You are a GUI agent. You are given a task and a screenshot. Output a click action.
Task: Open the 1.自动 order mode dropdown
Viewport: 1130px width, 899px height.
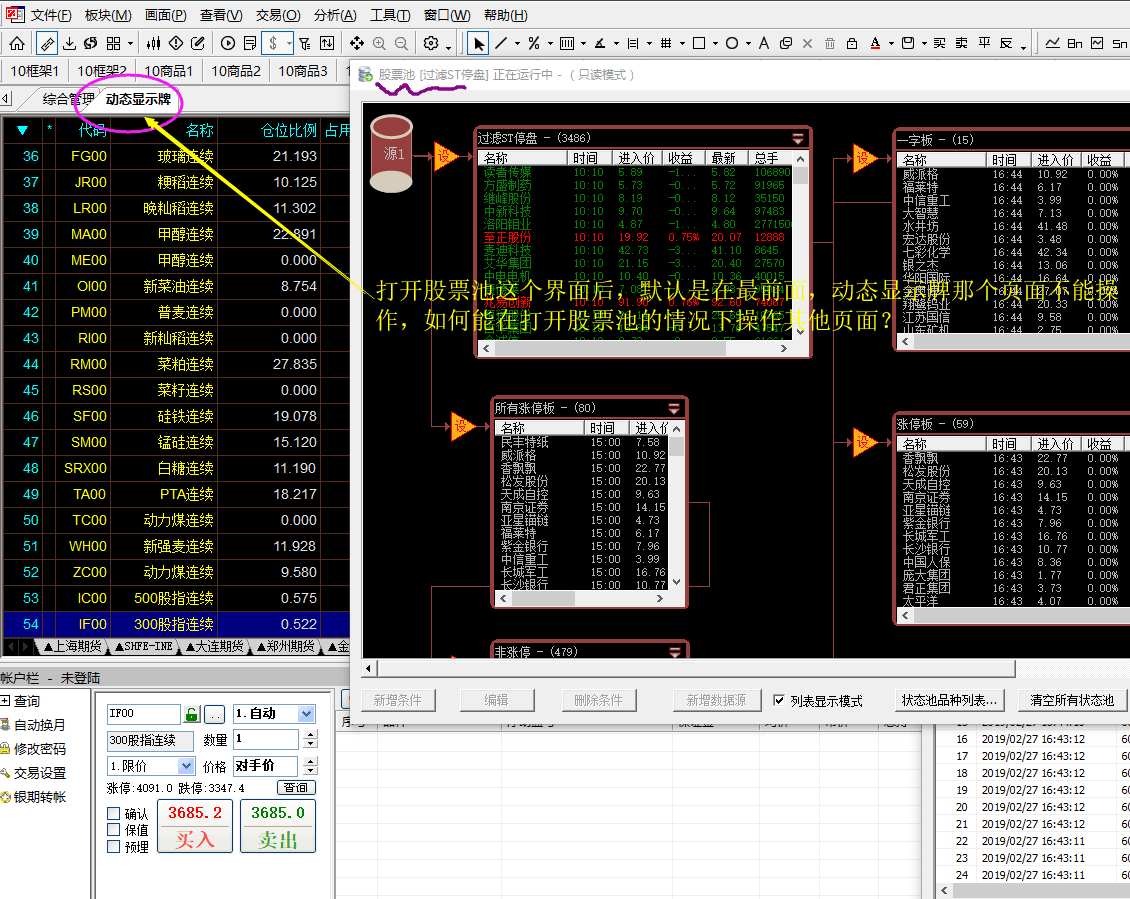(306, 714)
